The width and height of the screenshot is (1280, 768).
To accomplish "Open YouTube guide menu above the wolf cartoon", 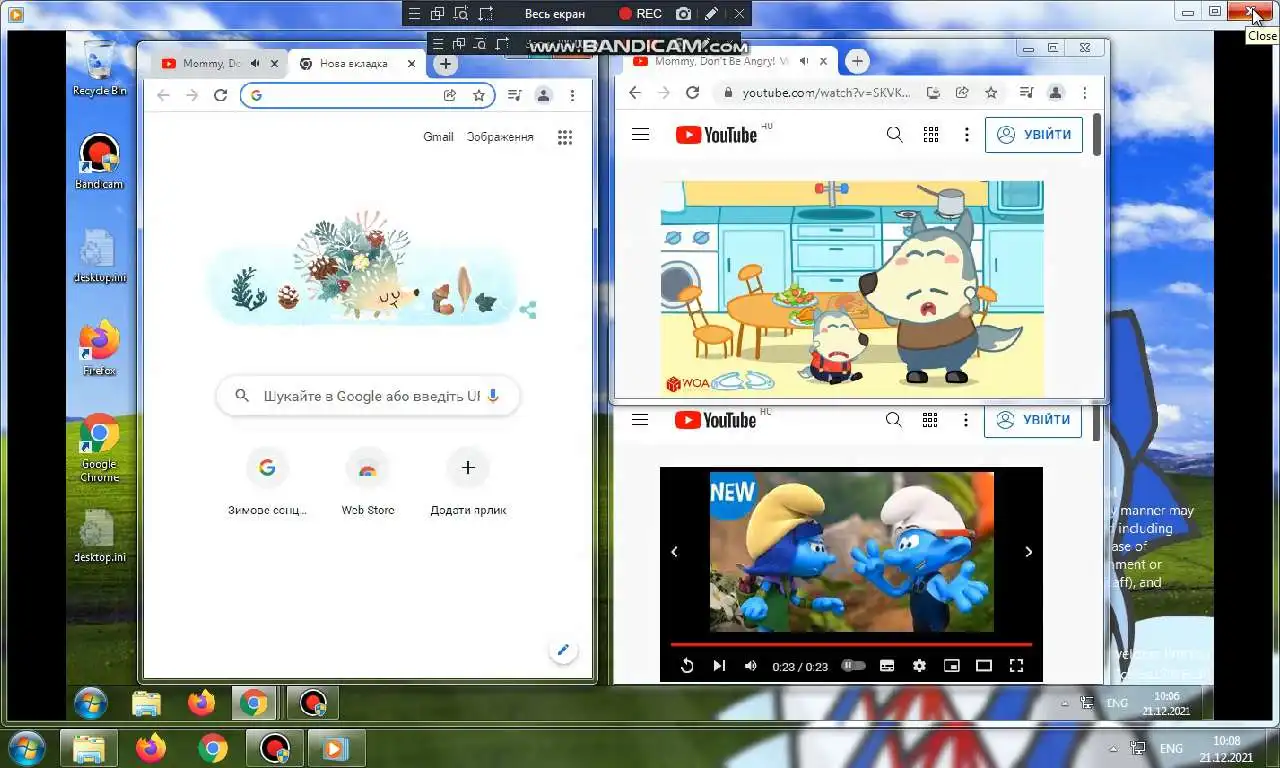I will 641,135.
